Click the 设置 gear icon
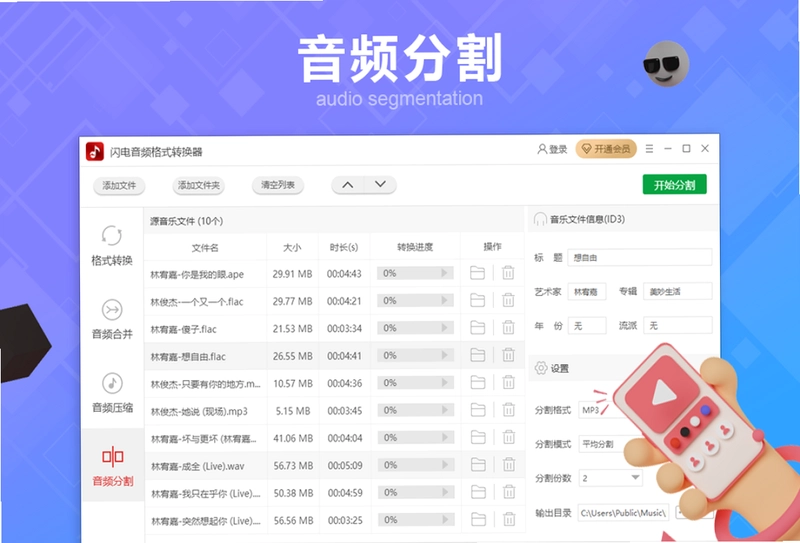 (x=541, y=368)
